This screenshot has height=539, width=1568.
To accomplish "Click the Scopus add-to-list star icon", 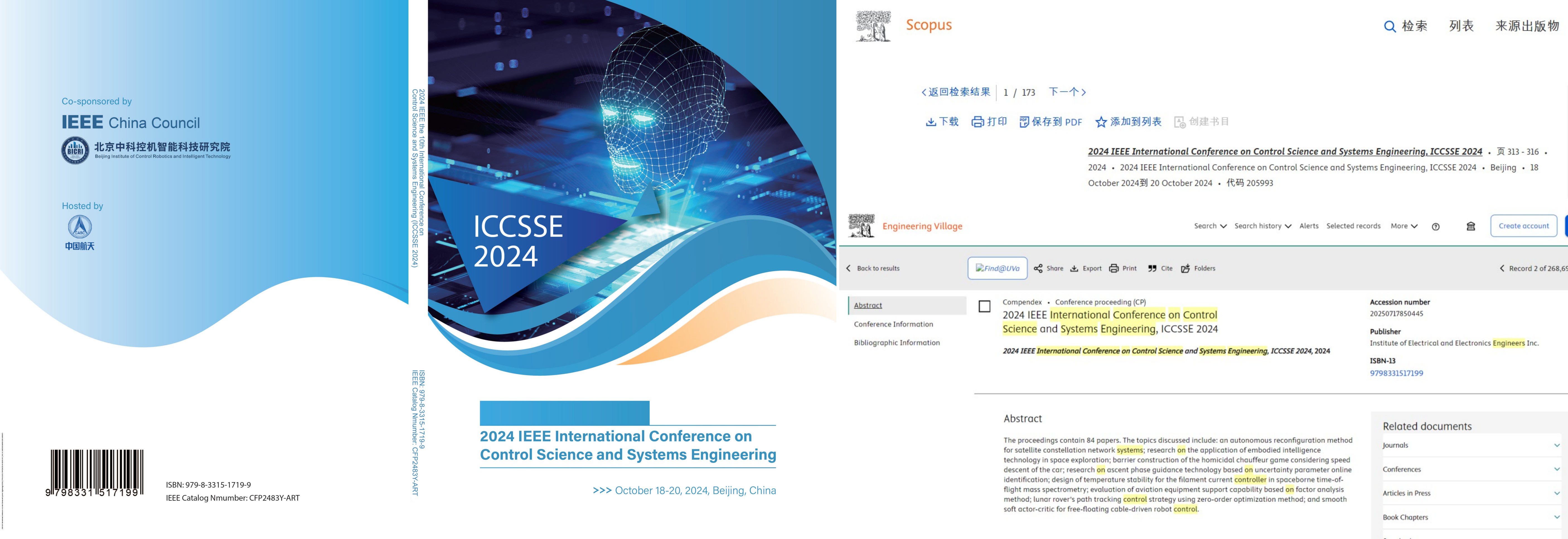I will 1100,122.
